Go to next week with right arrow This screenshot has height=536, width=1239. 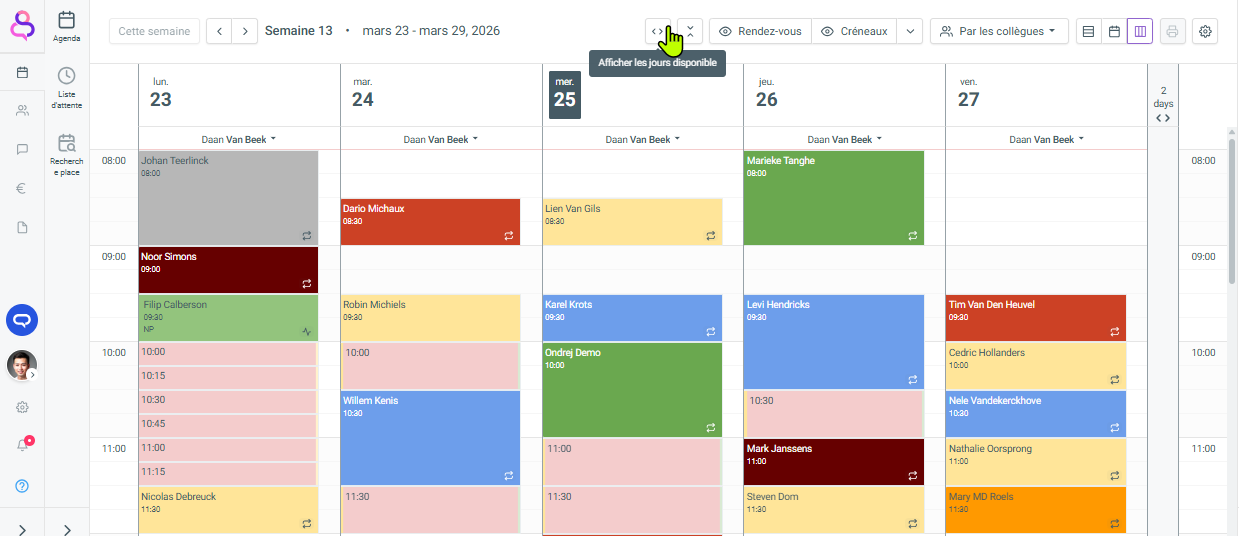coord(245,31)
